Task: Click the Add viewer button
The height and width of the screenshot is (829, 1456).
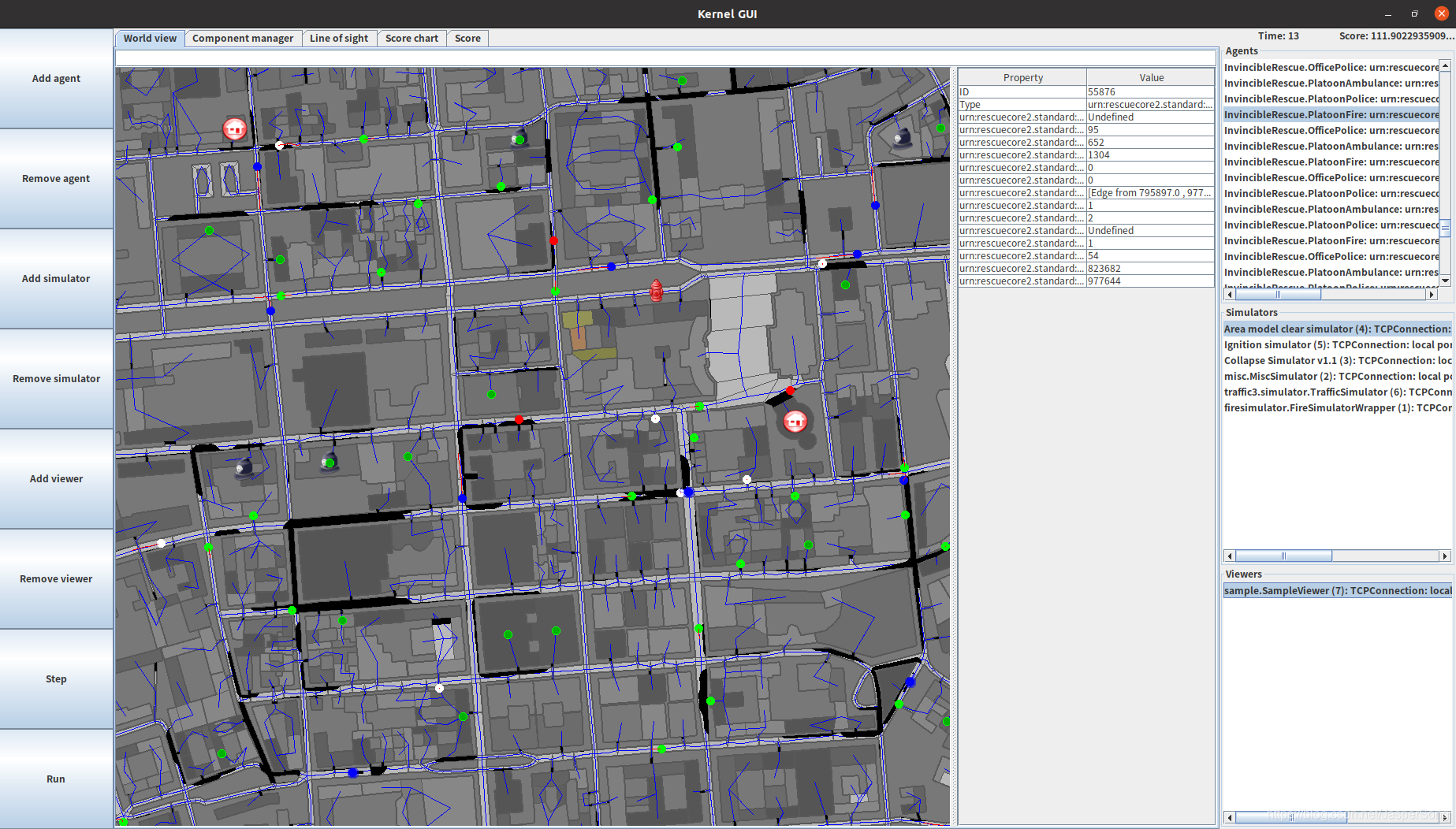Action: click(x=56, y=479)
